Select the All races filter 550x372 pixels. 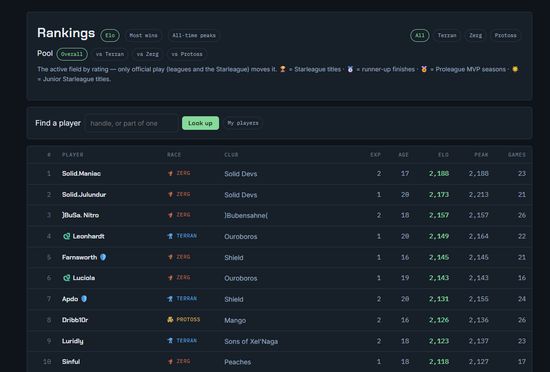(420, 35)
